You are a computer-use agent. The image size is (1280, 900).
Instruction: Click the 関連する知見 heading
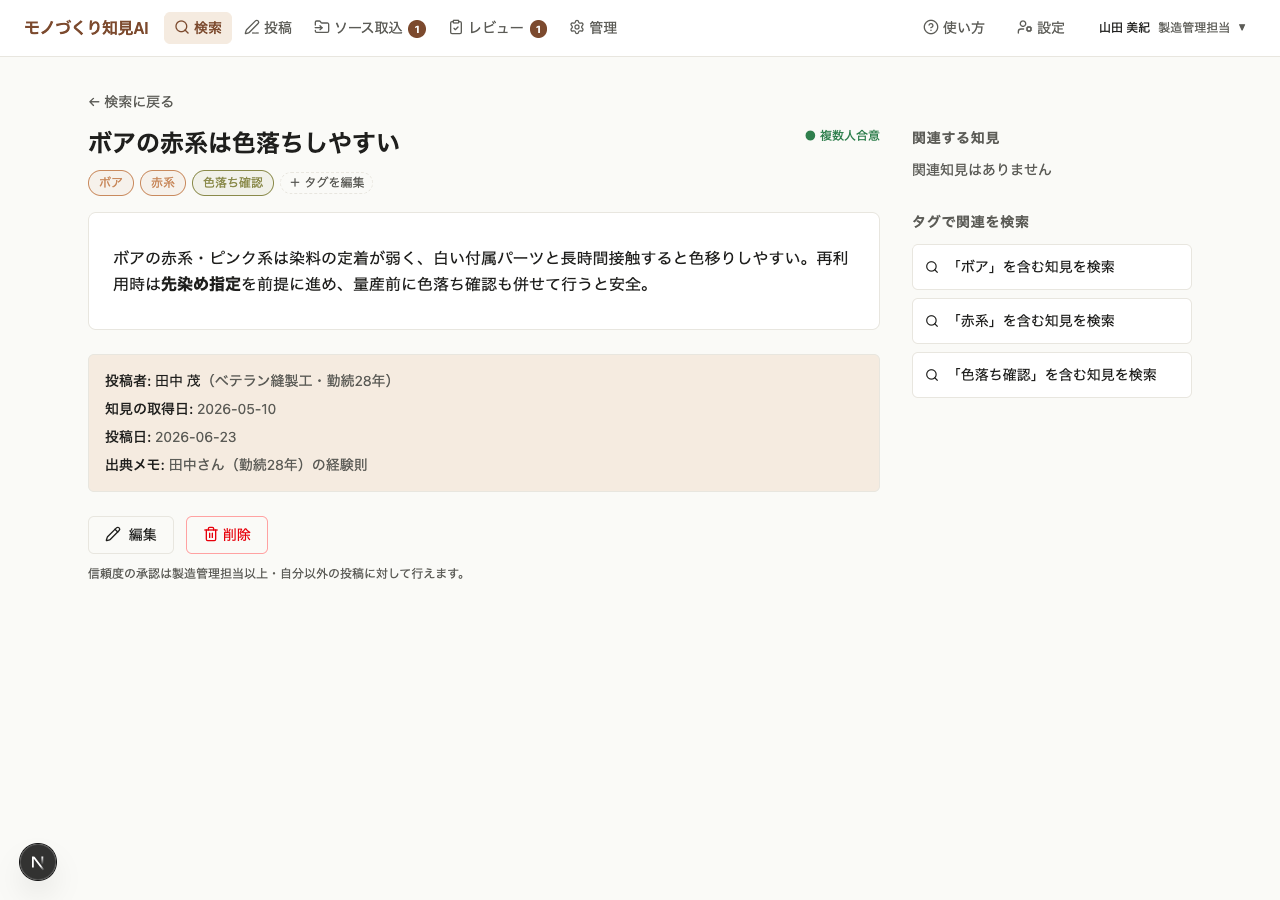click(x=956, y=138)
